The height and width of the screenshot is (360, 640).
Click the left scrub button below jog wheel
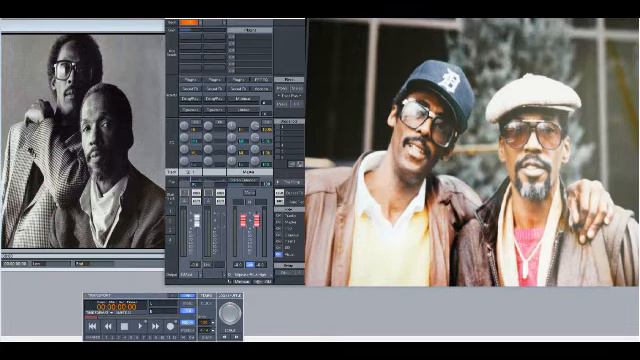point(224,337)
